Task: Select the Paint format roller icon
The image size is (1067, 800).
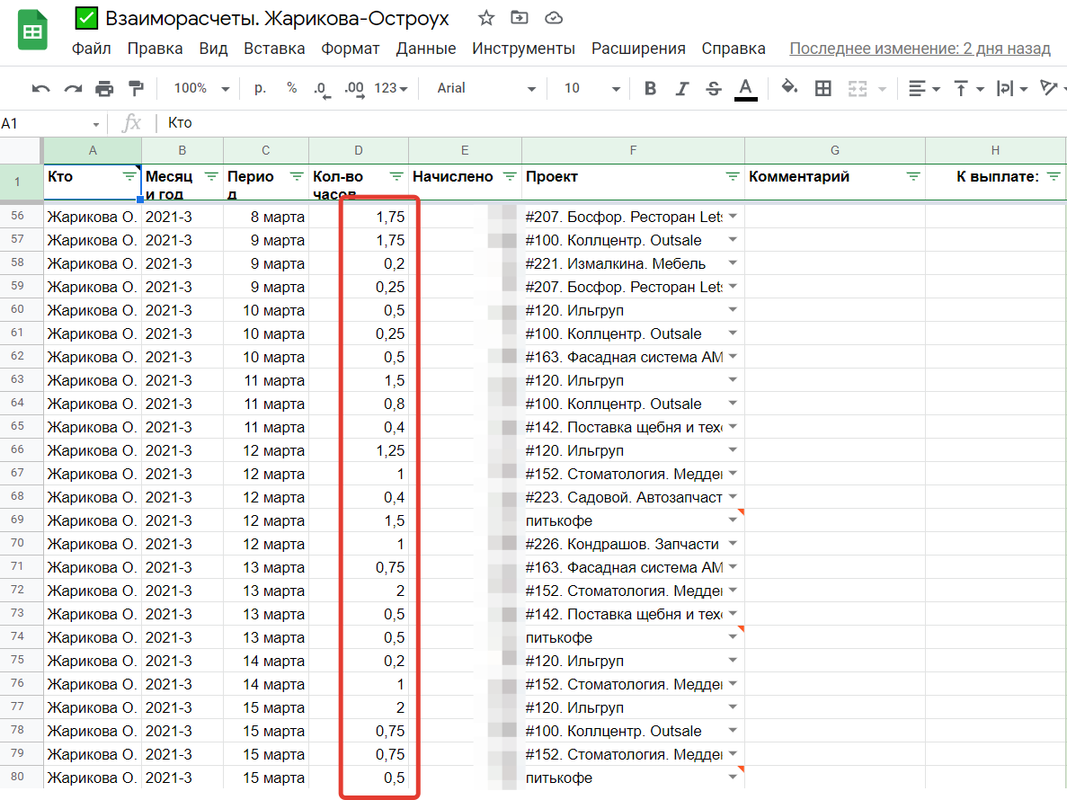Action: point(136,88)
